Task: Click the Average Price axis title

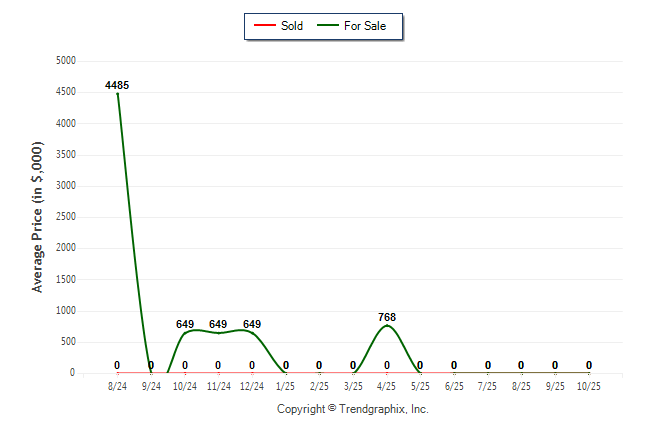Action: [x=38, y=216]
